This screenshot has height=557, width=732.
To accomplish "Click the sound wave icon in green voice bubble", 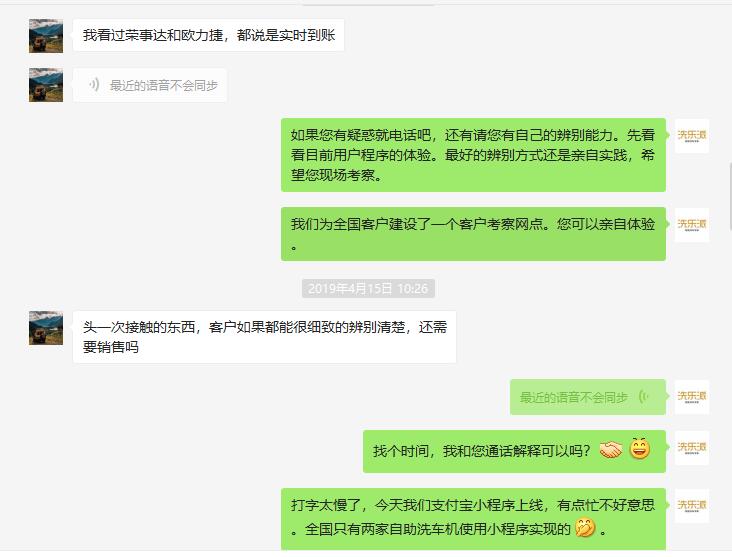I will click(x=644, y=397).
